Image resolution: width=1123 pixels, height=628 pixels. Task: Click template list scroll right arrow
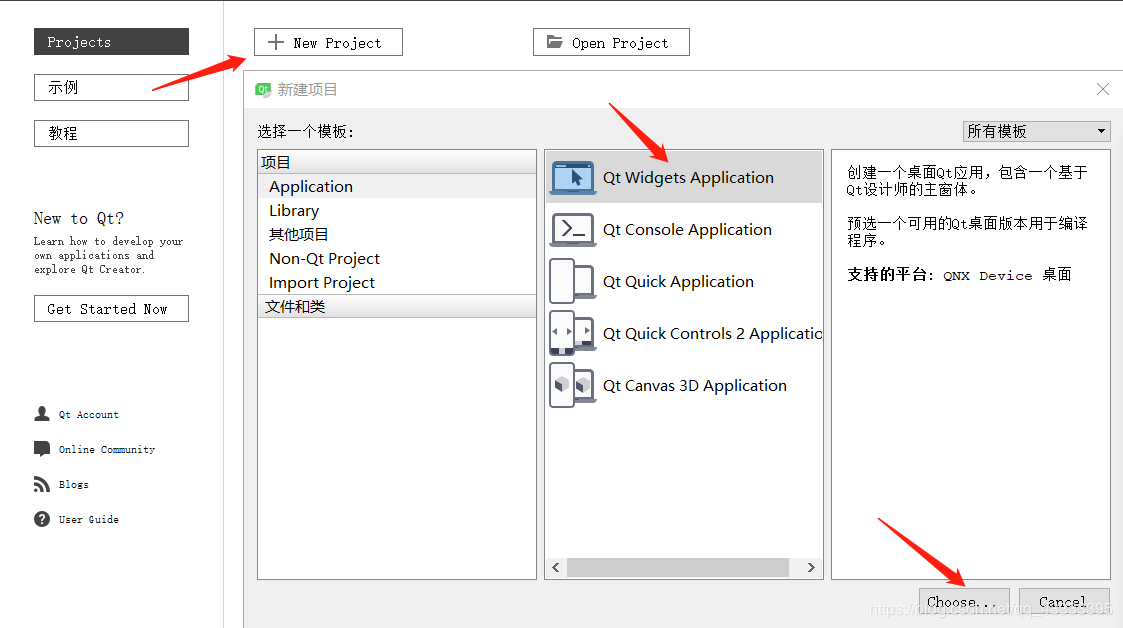[x=811, y=567]
